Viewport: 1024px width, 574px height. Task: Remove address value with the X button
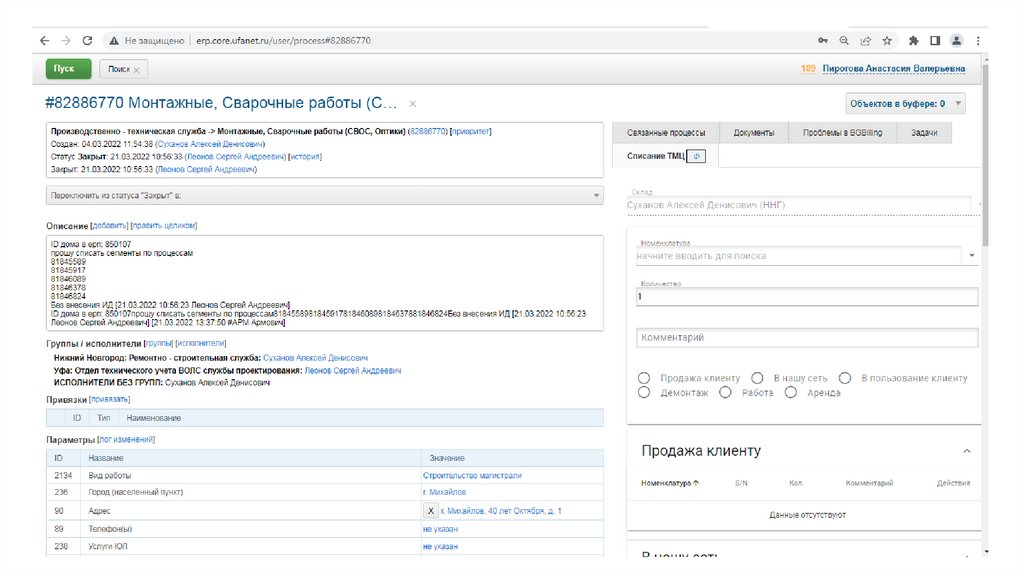click(431, 510)
